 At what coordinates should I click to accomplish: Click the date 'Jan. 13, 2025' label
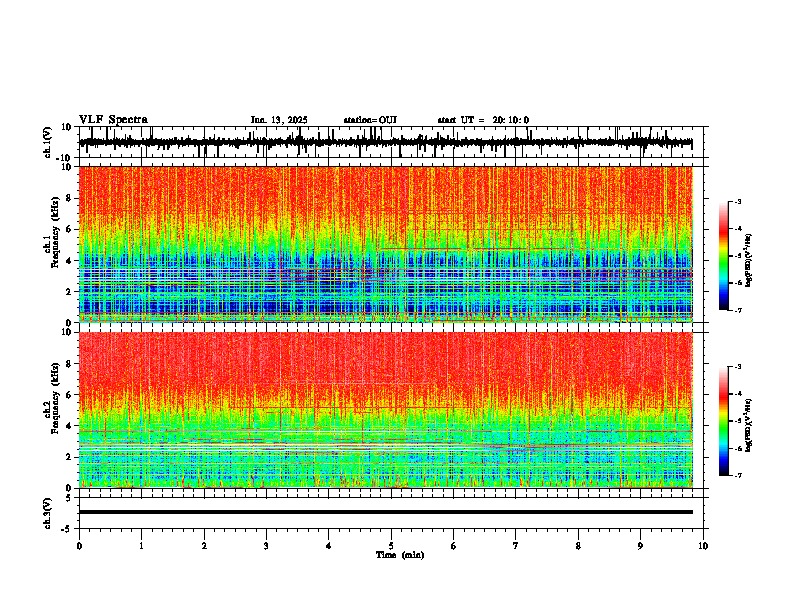[279, 120]
